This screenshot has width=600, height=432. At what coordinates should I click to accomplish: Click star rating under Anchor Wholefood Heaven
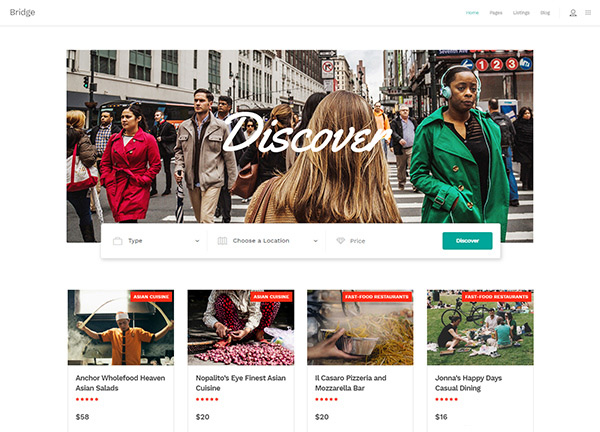[87, 399]
